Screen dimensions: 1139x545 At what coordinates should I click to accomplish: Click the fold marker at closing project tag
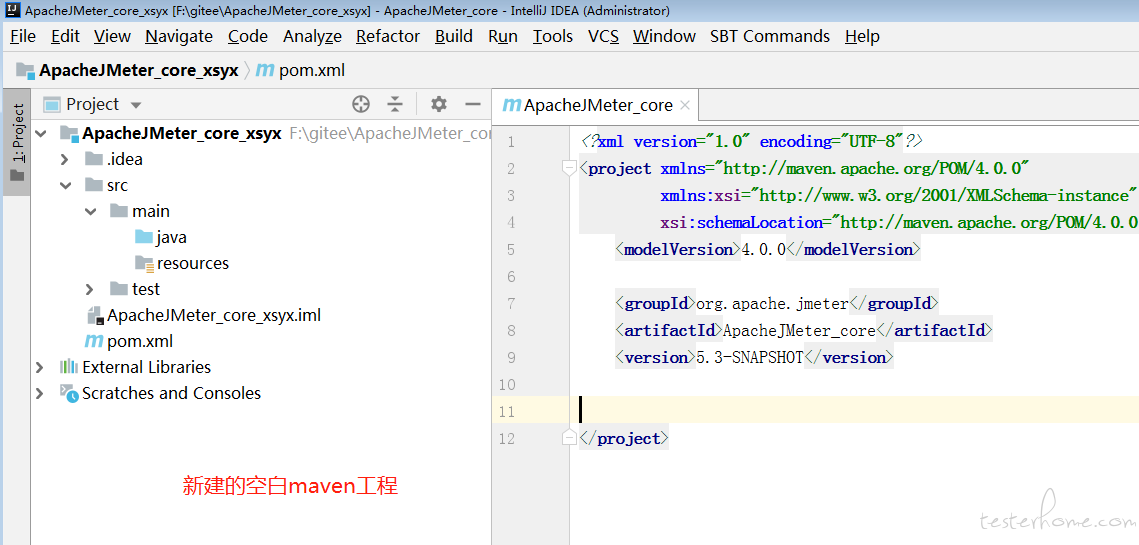coord(570,438)
